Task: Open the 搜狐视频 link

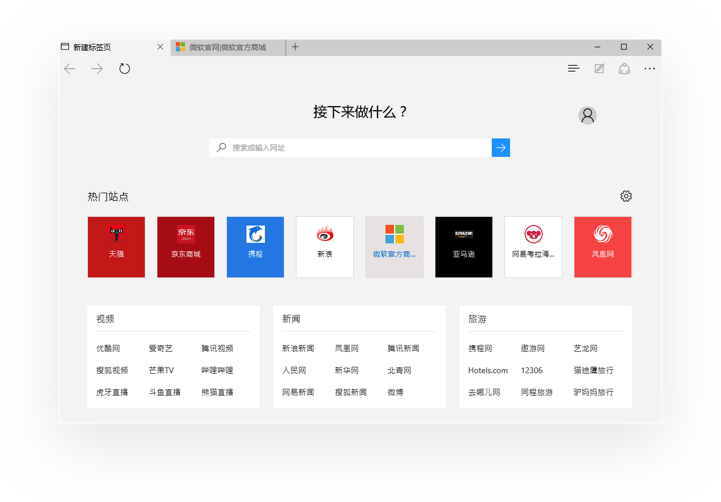Action: pyautogui.click(x=112, y=371)
